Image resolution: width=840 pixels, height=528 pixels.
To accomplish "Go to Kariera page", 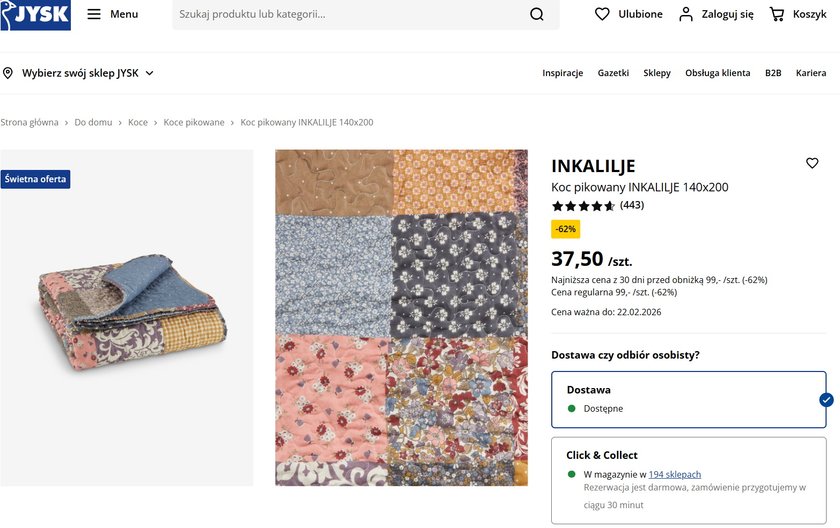I will coord(811,73).
